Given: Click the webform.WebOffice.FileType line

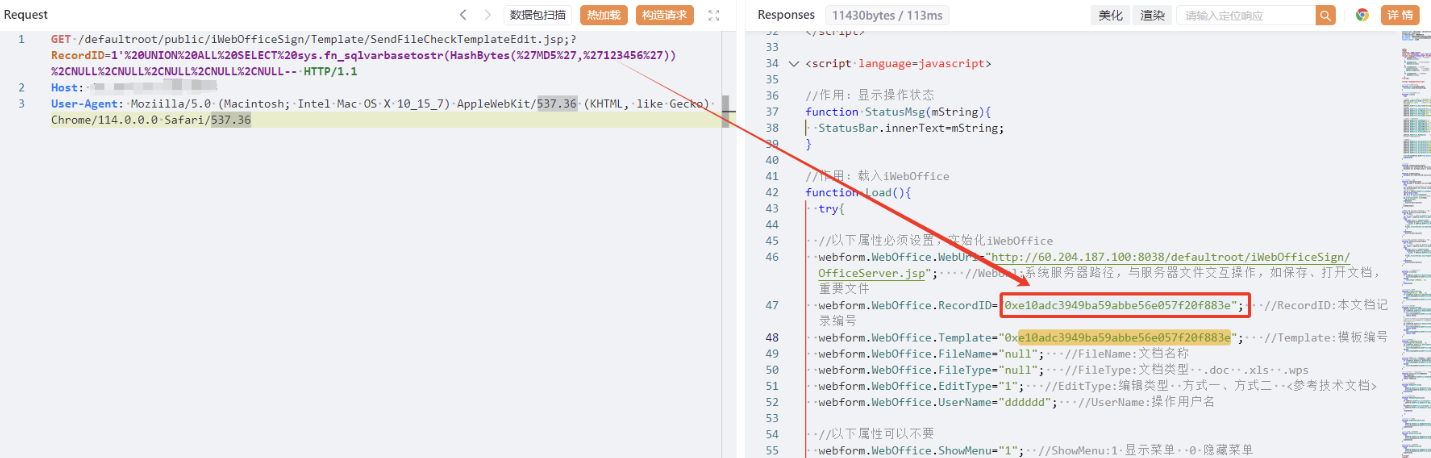Looking at the screenshot, I should point(1062,370).
